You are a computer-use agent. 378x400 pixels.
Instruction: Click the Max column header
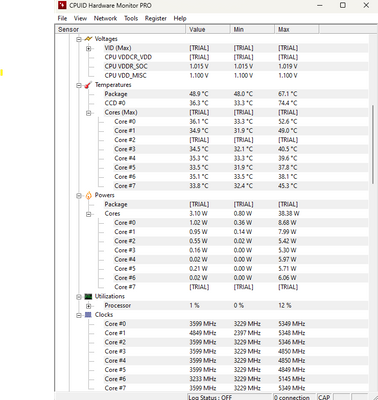click(297, 29)
